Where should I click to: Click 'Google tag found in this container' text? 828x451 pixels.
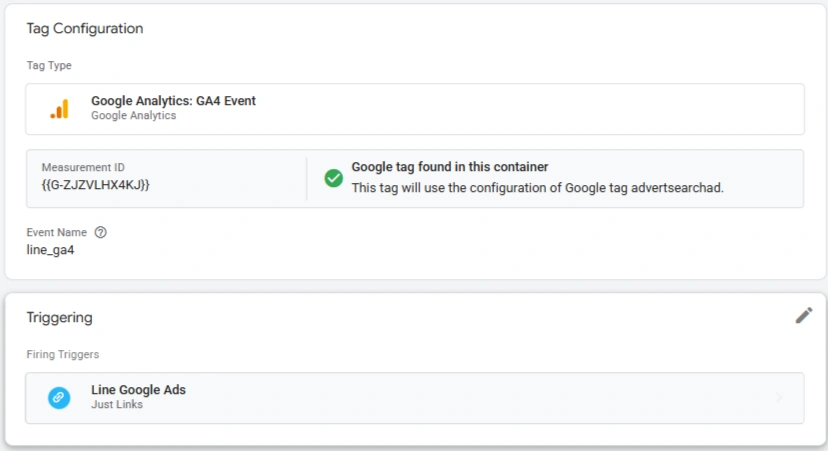pyautogui.click(x=450, y=167)
